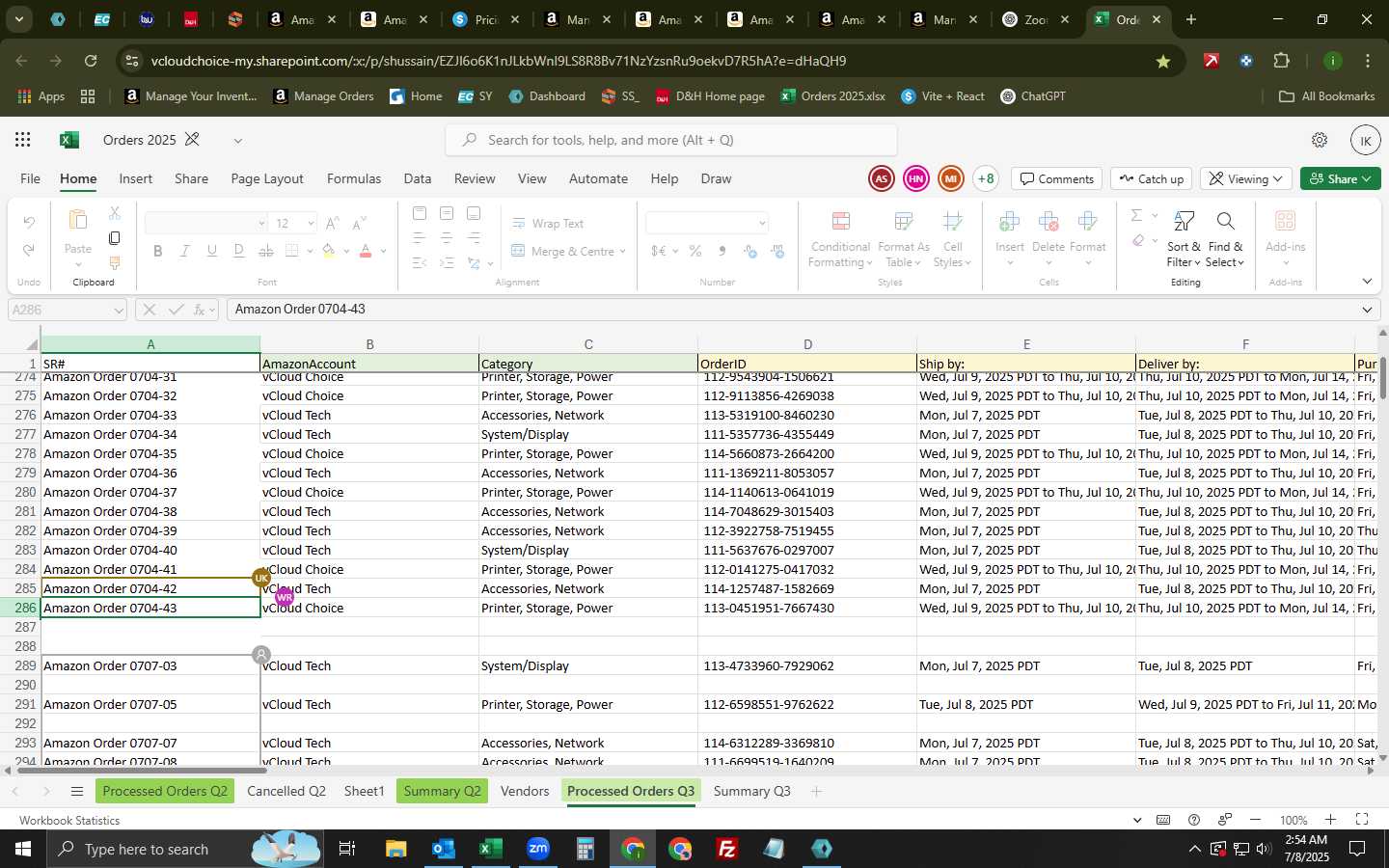Zoom out using the minus icon

[x=1255, y=820]
